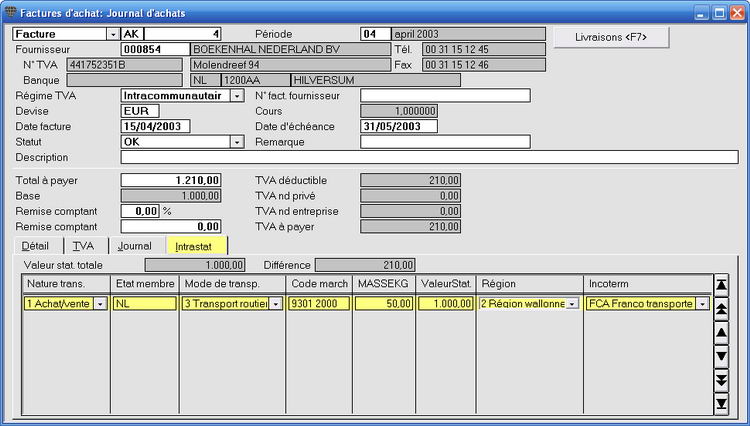Click ValeurStat. cell 1.000,00
Screen dimensions: 750x426
(x=446, y=304)
